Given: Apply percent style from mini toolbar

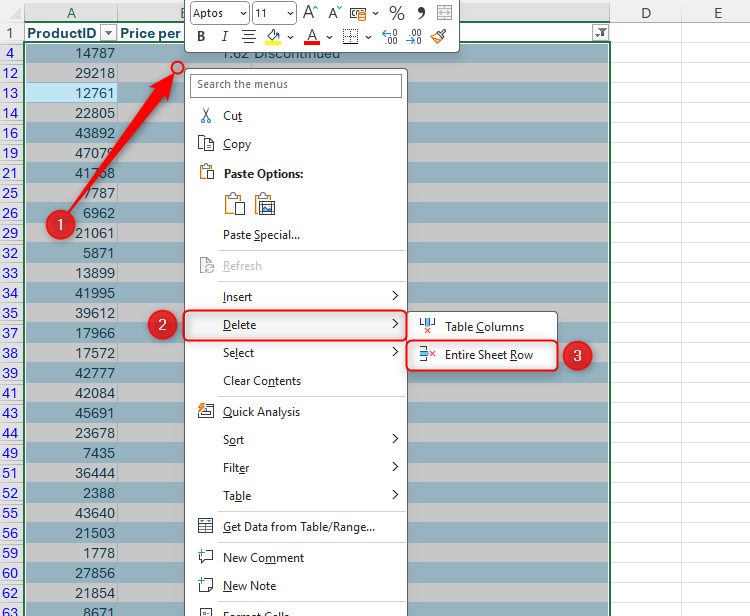Looking at the screenshot, I should coord(396,13).
